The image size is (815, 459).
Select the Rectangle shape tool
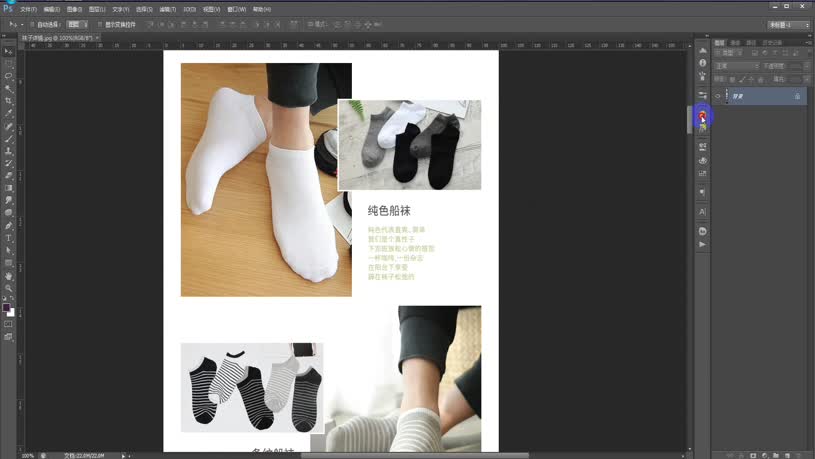[x=8, y=264]
